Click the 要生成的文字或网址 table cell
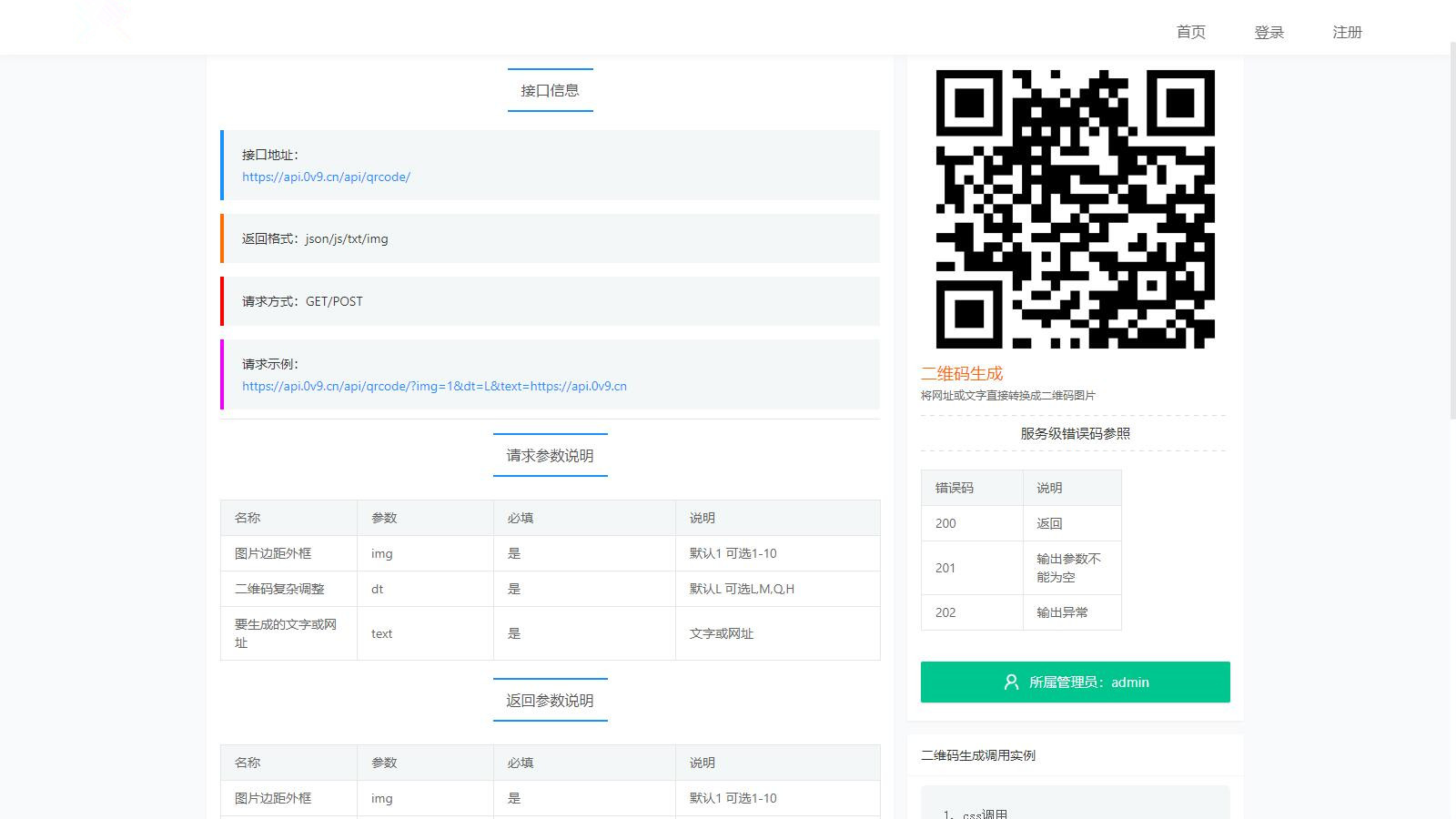 tap(288, 633)
